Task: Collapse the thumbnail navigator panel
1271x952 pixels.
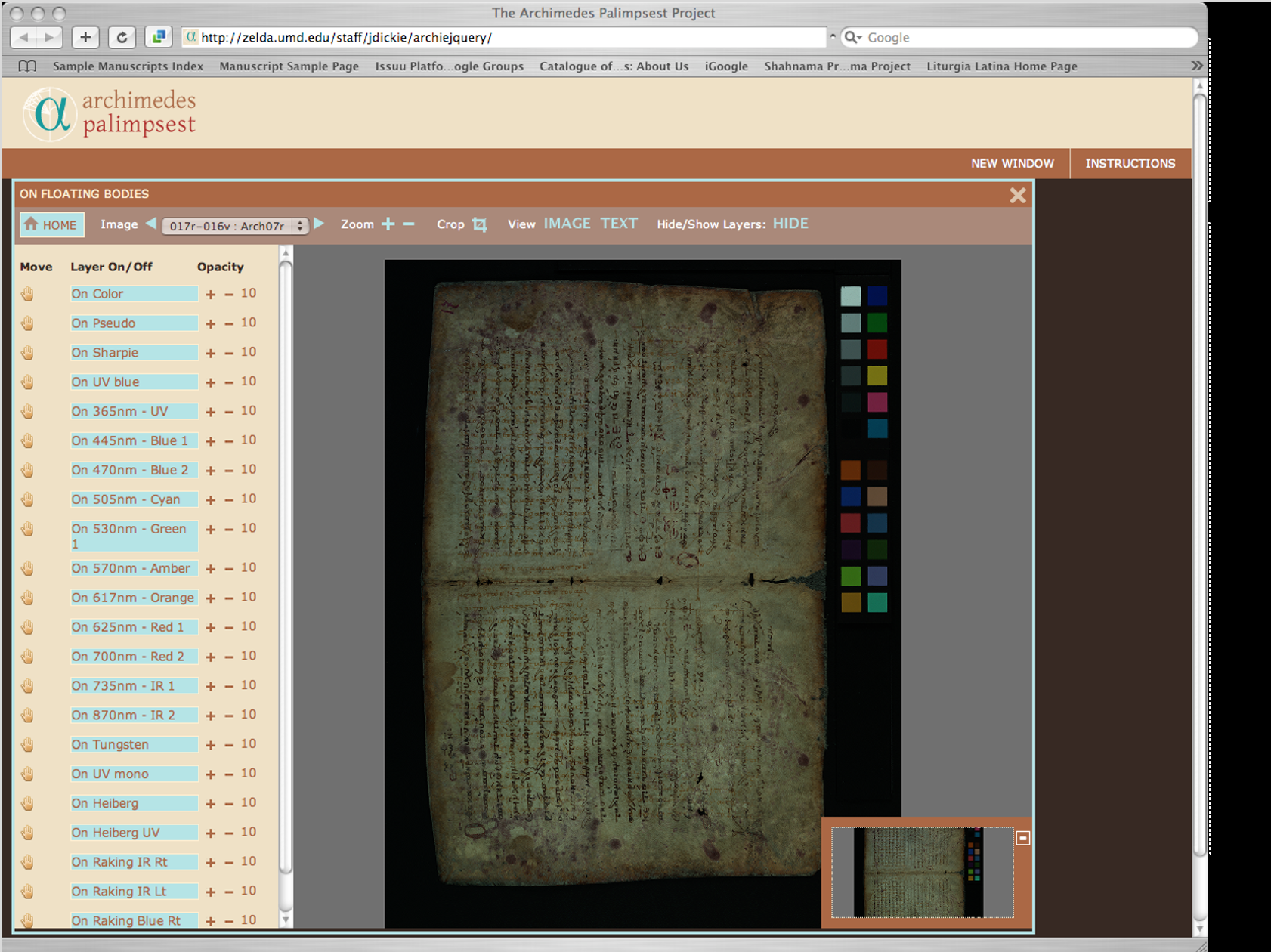Action: point(1022,838)
